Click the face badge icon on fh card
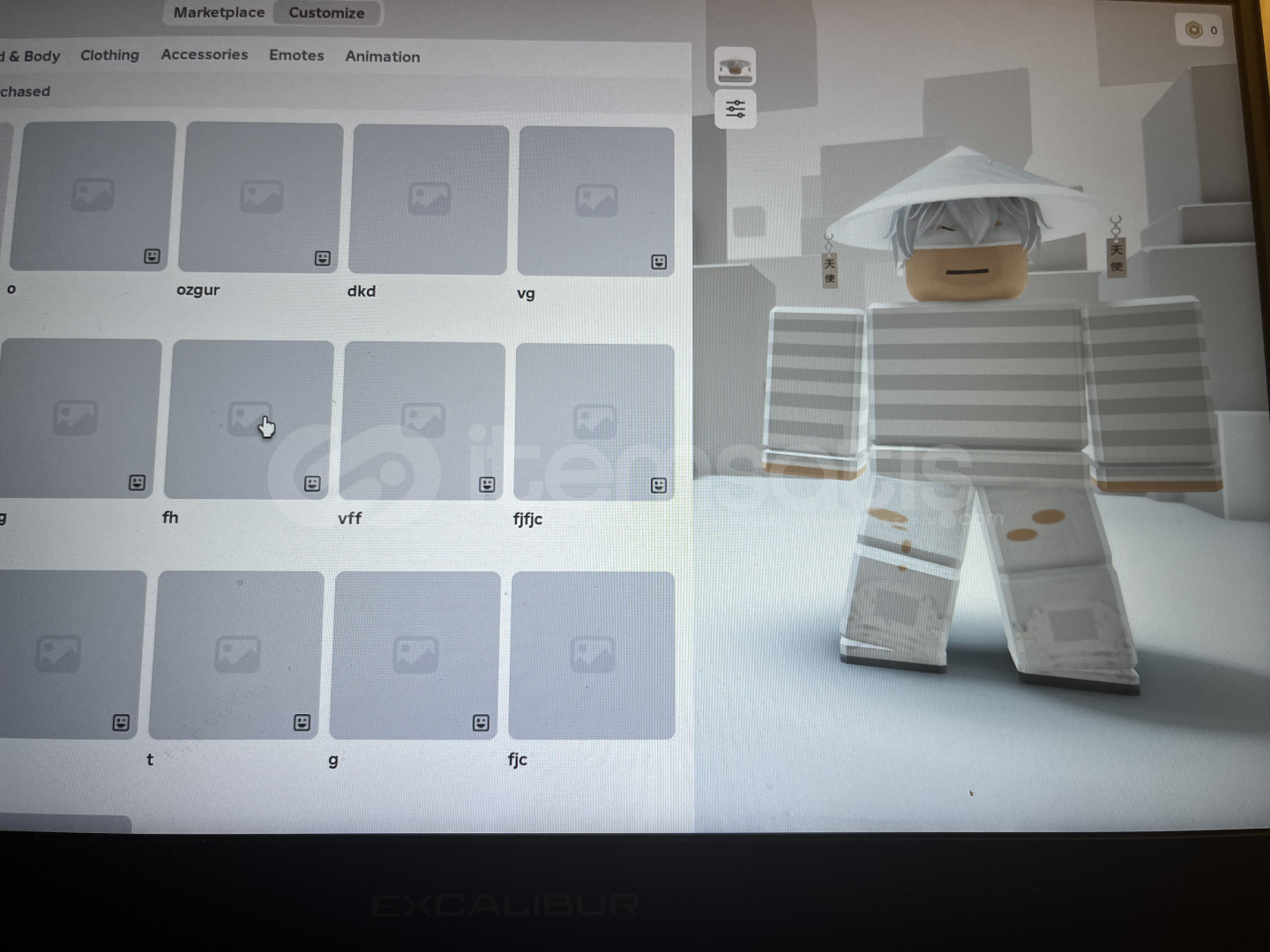The image size is (1270, 952). click(x=312, y=484)
